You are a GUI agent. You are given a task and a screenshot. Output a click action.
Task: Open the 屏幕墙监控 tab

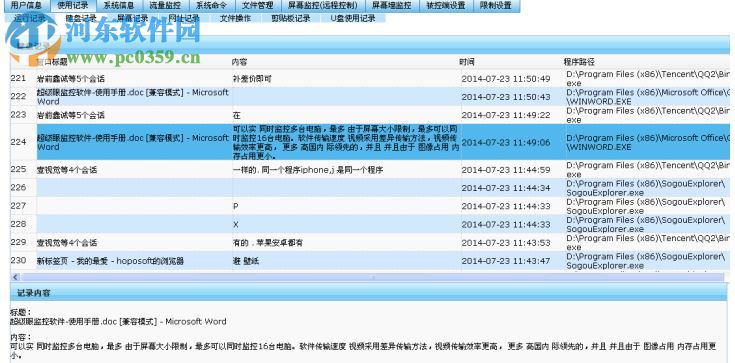392,6
